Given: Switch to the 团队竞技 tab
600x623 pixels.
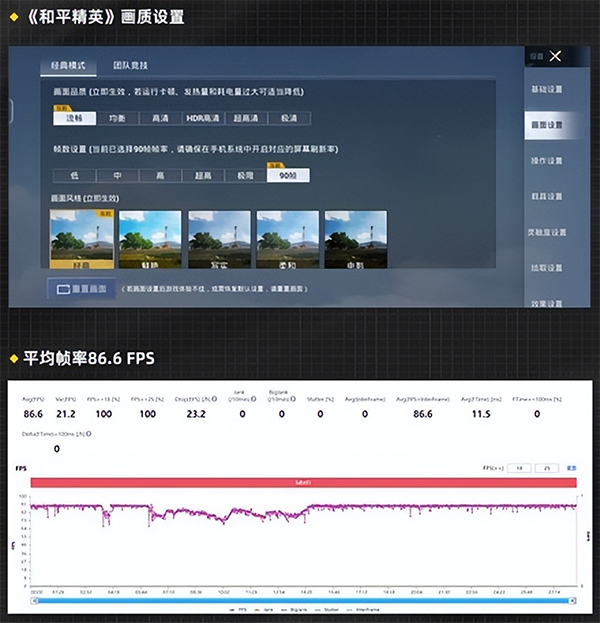Looking at the screenshot, I should (x=130, y=66).
